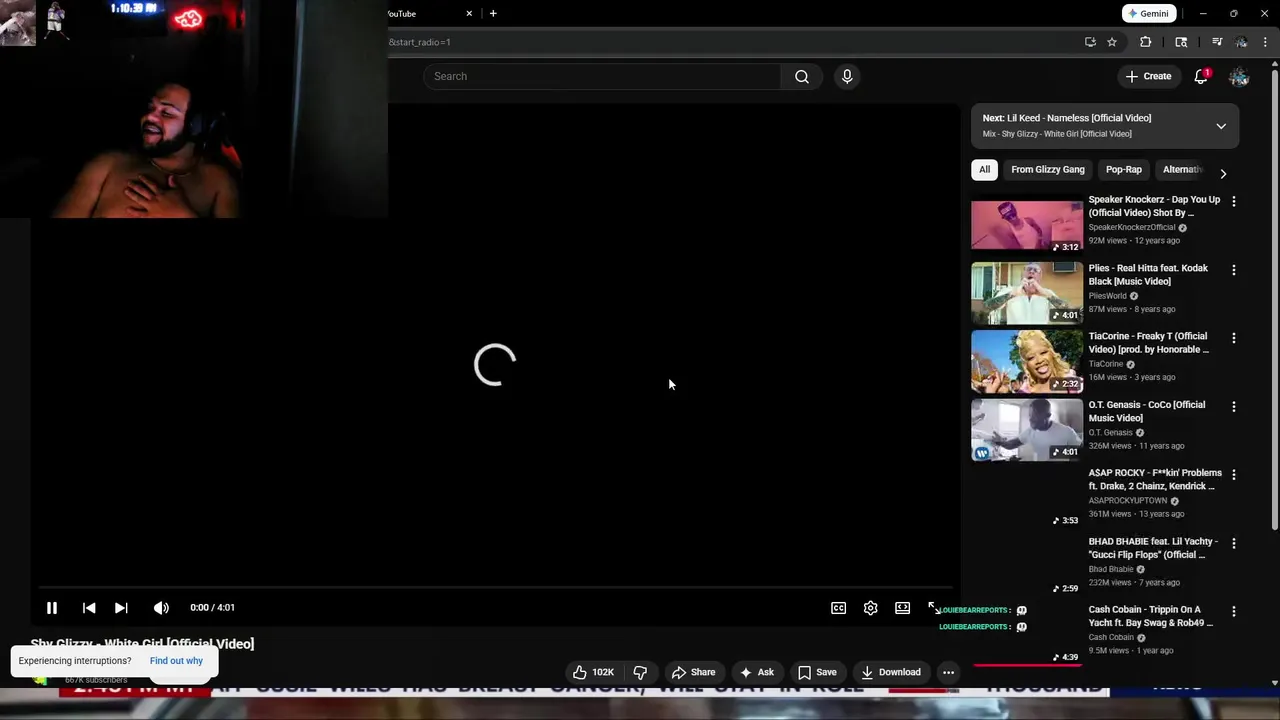Select the All filter chip
This screenshot has width=1280, height=720.
984,169
